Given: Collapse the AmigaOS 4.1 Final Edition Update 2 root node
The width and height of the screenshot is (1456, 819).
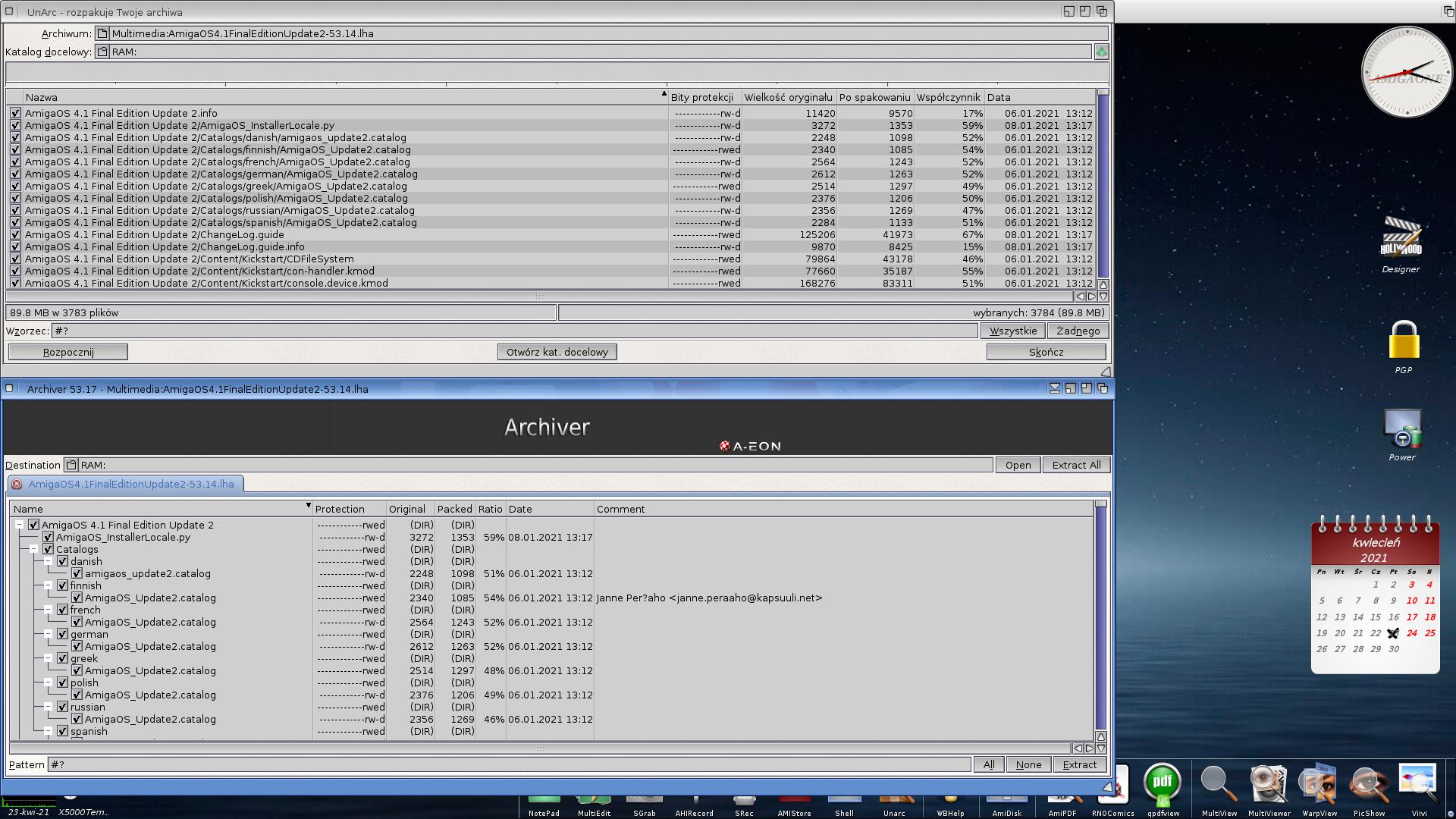Looking at the screenshot, I should [19, 525].
